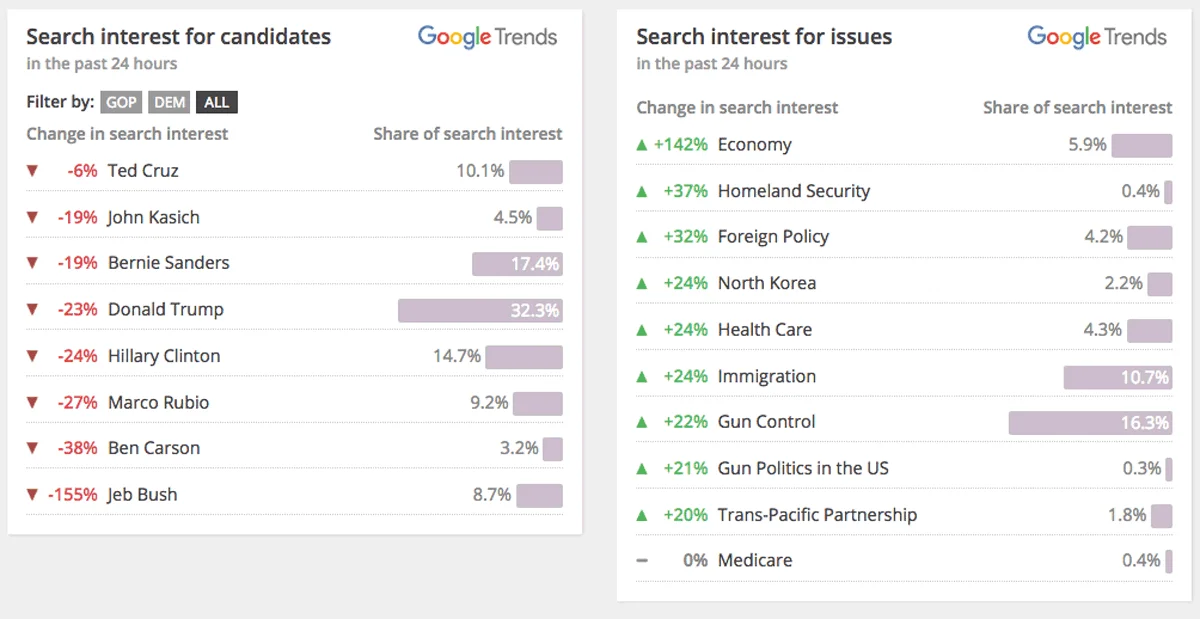1200x619 pixels.
Task: Click the Marco Rubio candidate name
Action: pyautogui.click(x=158, y=403)
